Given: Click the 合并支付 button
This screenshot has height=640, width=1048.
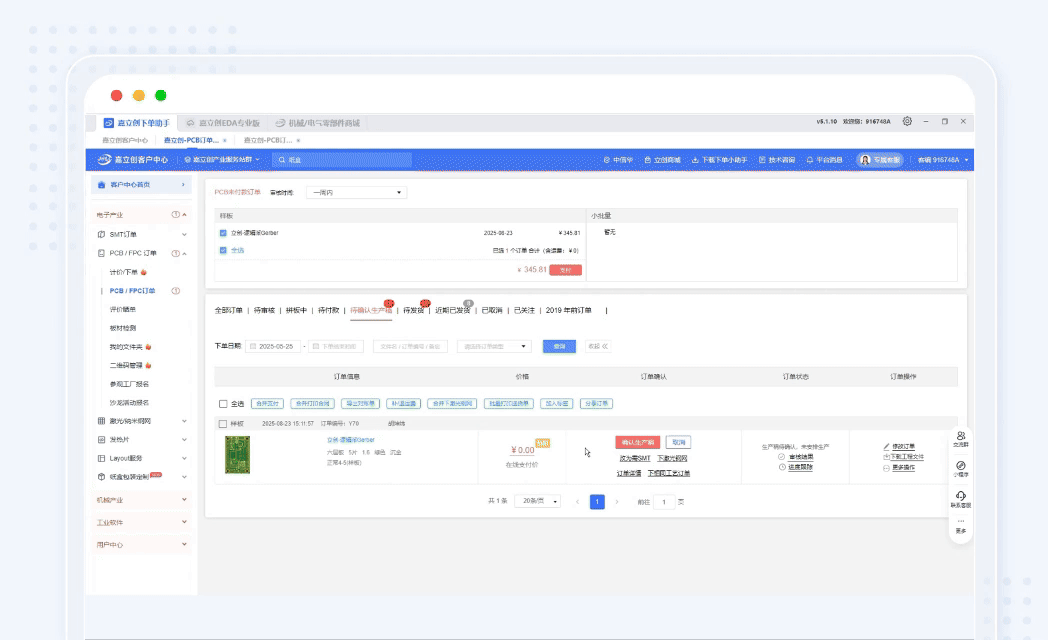Looking at the screenshot, I should coord(267,404).
